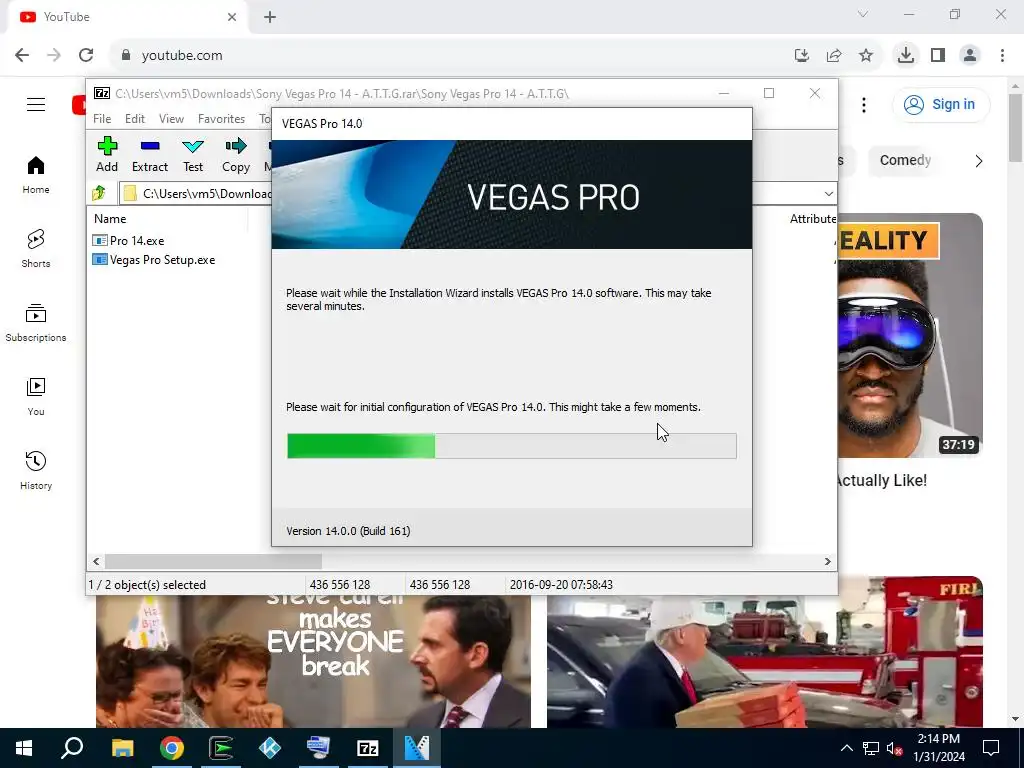Screen dimensions: 1024x768
Task: Click the volume icon in system tray
Action: coord(894,748)
